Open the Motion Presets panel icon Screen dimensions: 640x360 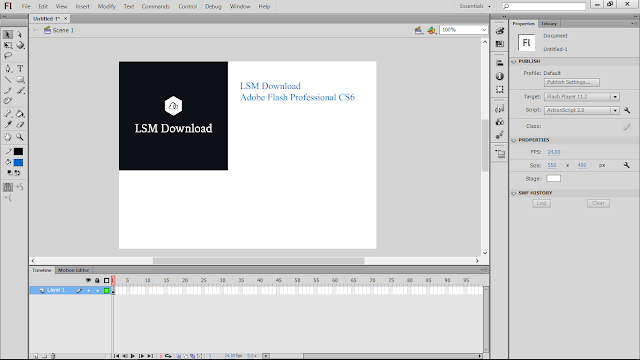pyautogui.click(x=500, y=135)
